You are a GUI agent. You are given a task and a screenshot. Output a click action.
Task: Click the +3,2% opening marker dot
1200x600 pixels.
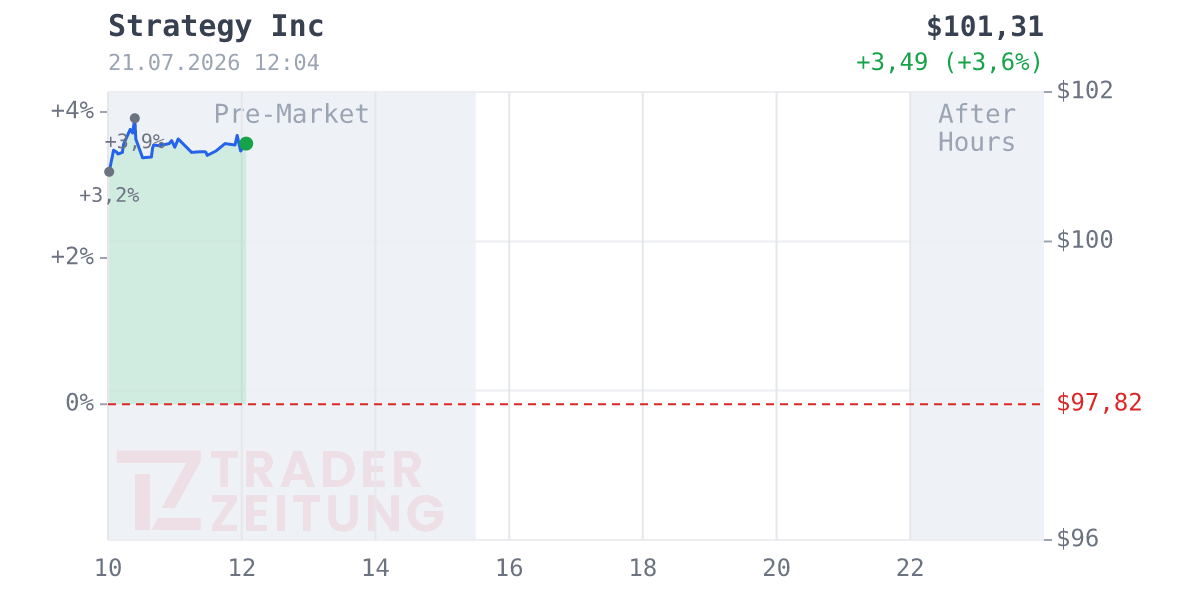(109, 172)
